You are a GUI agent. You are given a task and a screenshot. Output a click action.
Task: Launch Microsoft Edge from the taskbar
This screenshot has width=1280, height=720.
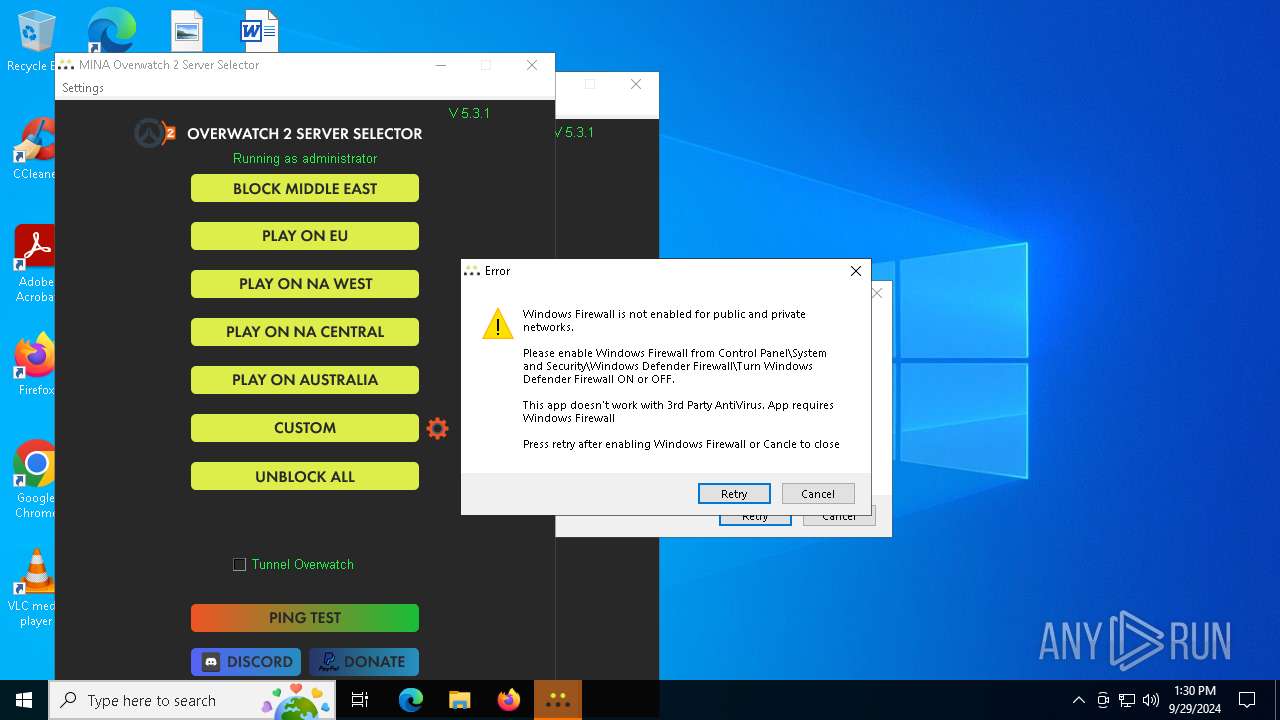coord(411,700)
